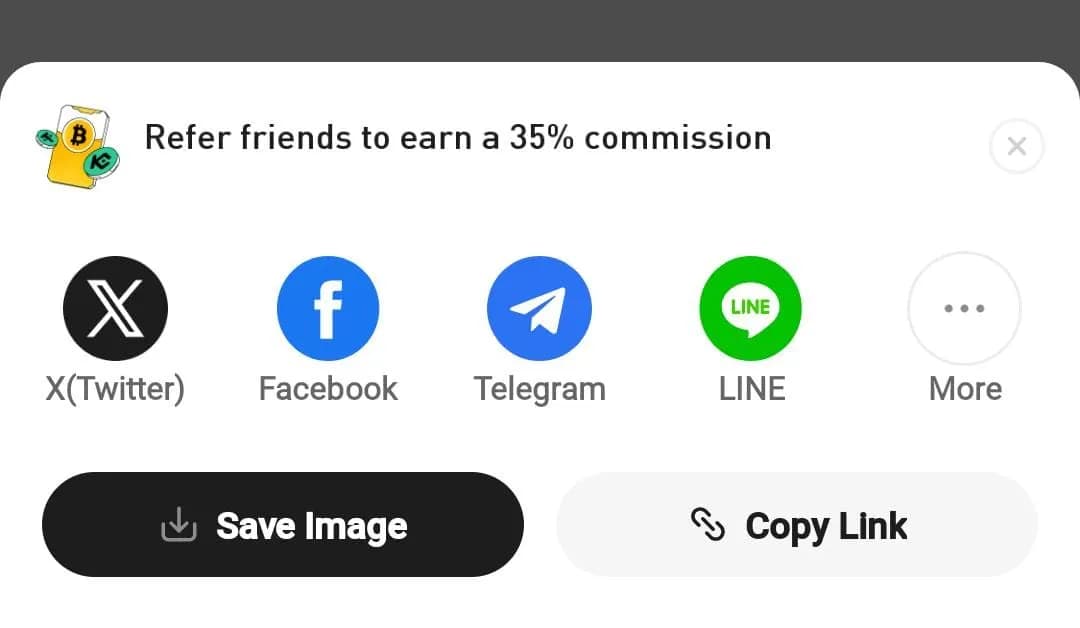The height and width of the screenshot is (628, 1080).
Task: Click the Copy Link button text
Action: pyautogui.click(x=826, y=527)
